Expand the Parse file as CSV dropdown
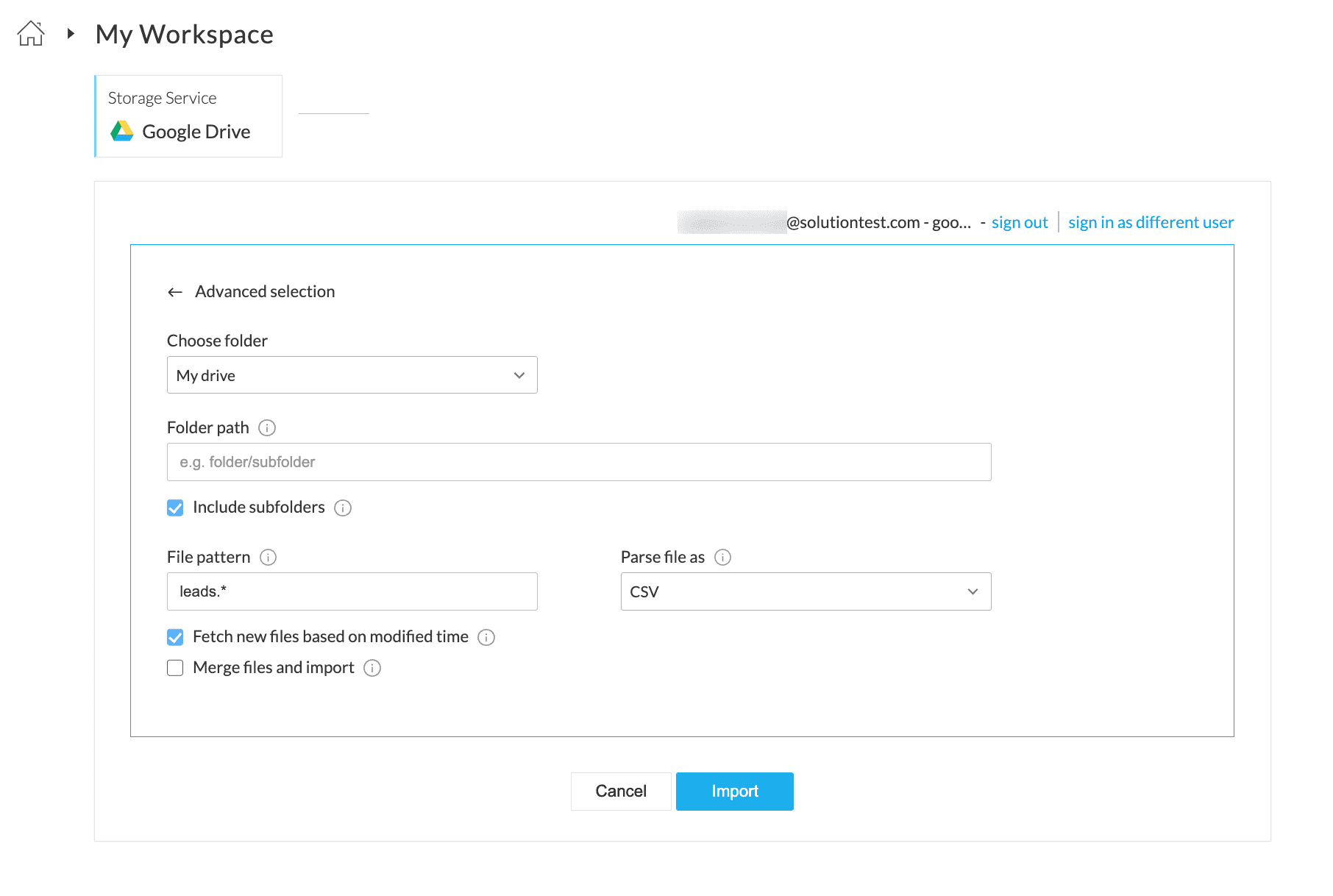This screenshot has width=1333, height=896. coord(806,591)
